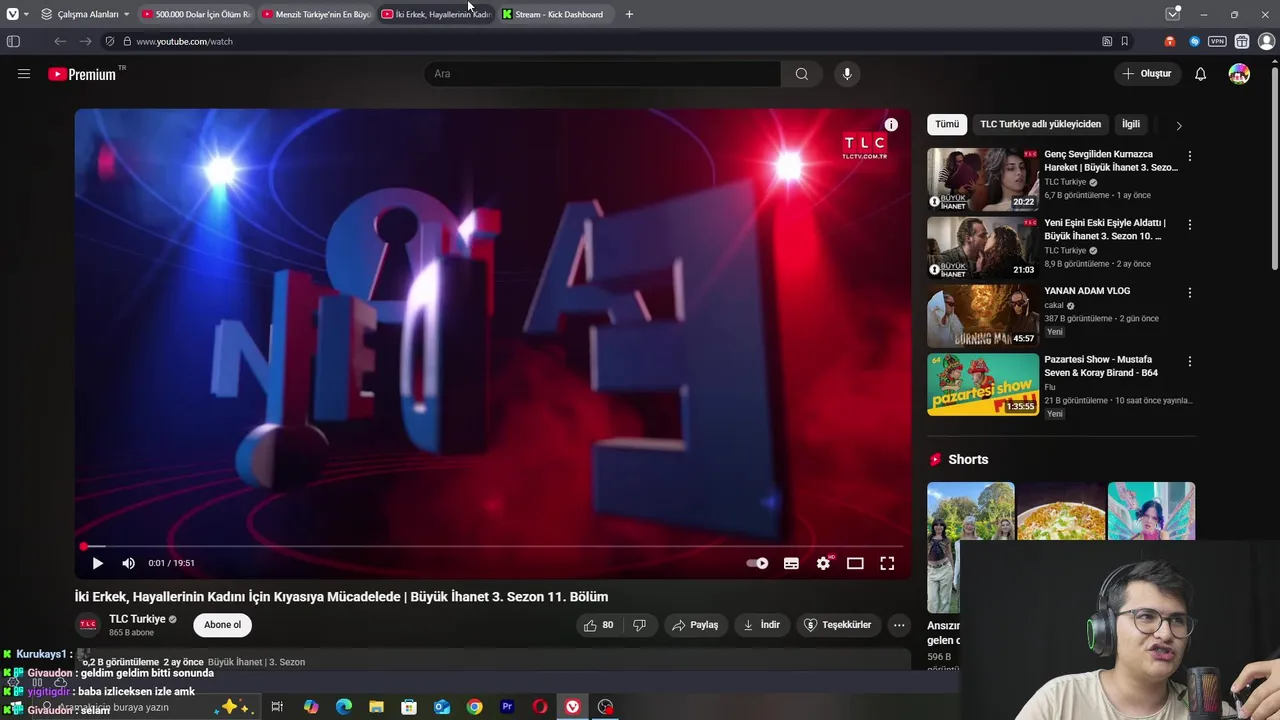The width and height of the screenshot is (1280, 720).
Task: Play the video
Action: tap(97, 563)
